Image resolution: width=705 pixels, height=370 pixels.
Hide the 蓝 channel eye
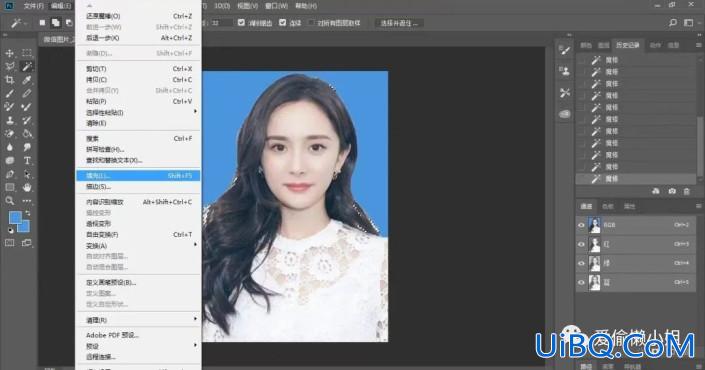point(581,282)
